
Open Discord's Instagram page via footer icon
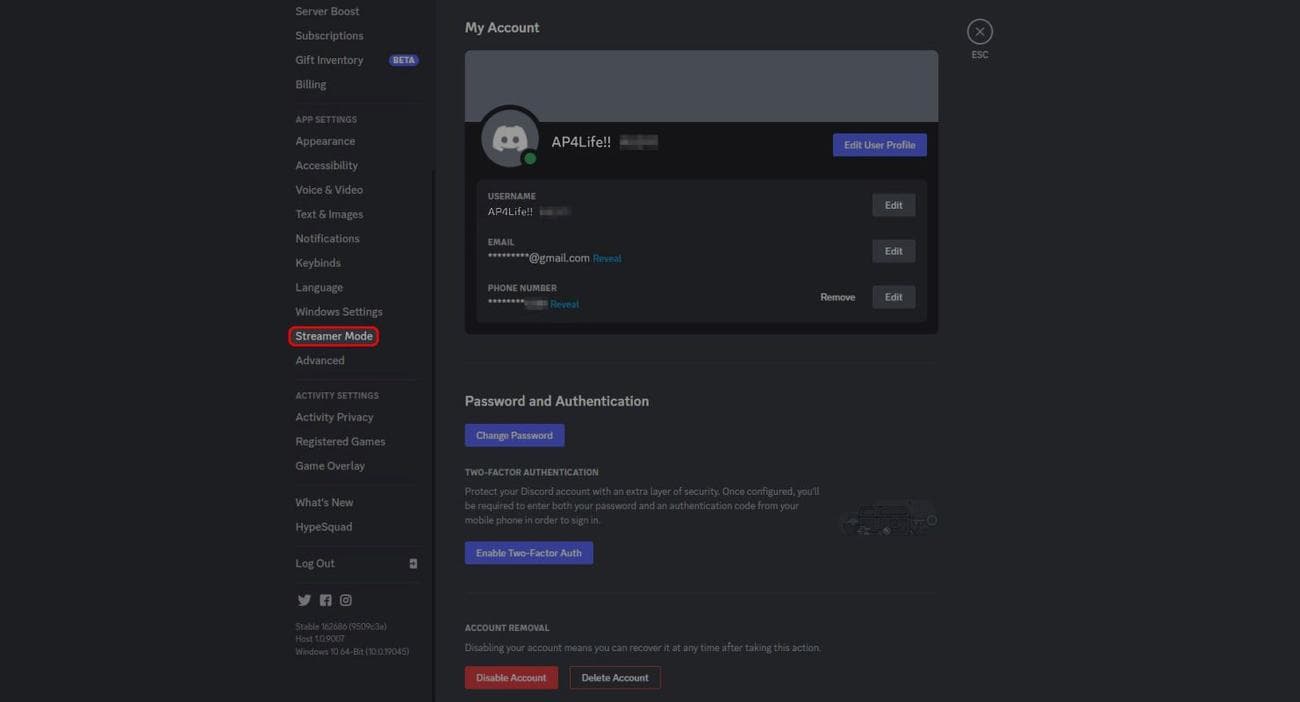click(345, 599)
